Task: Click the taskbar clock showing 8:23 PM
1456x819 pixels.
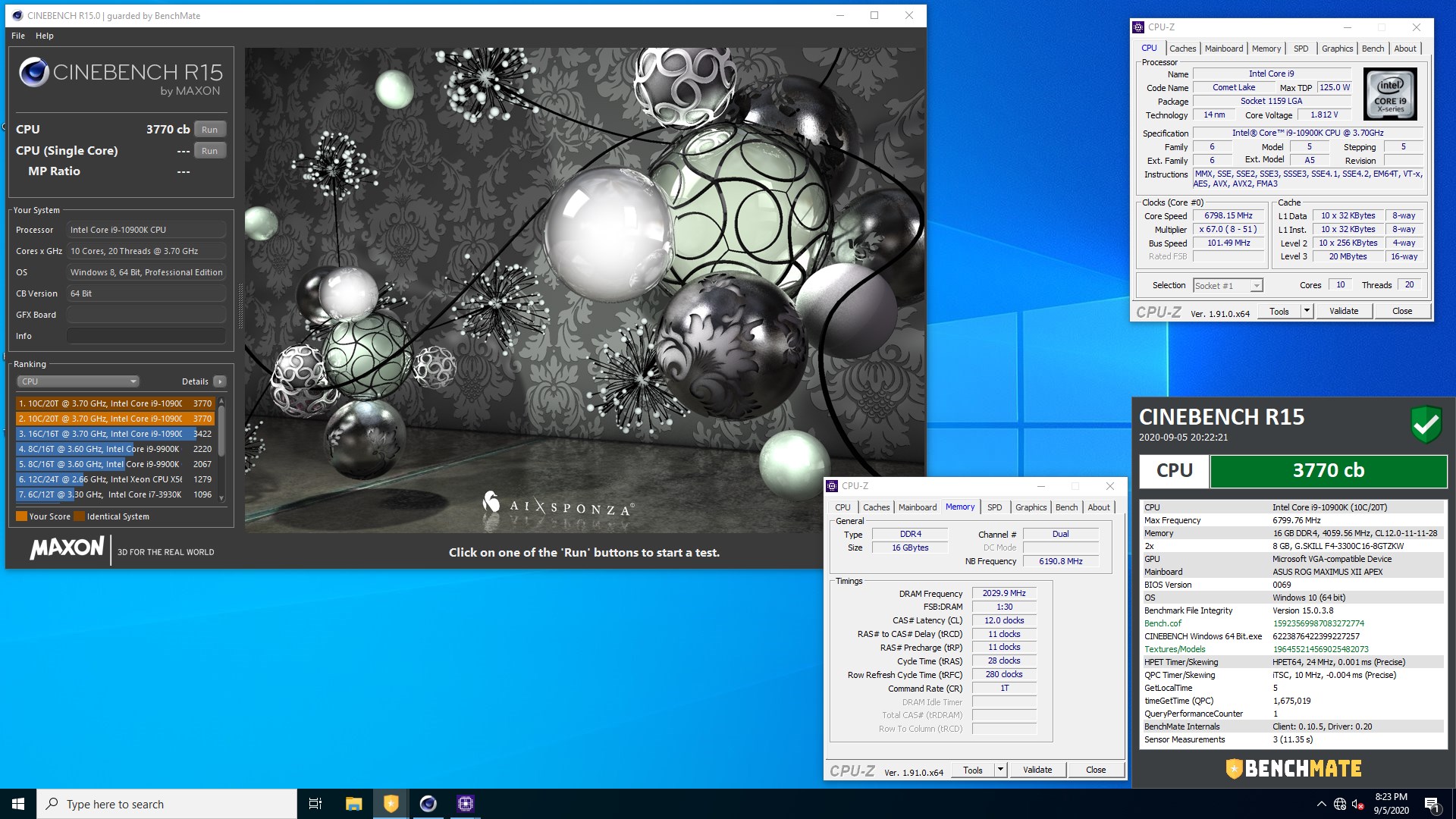Action: (1391, 804)
